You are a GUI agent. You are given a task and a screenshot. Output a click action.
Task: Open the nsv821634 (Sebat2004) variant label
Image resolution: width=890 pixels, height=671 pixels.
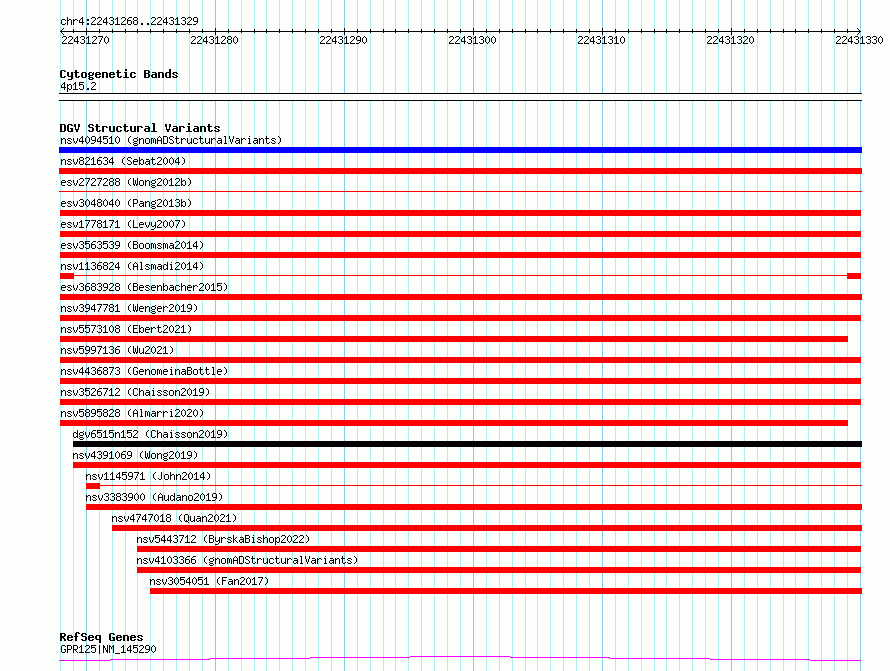(x=123, y=161)
